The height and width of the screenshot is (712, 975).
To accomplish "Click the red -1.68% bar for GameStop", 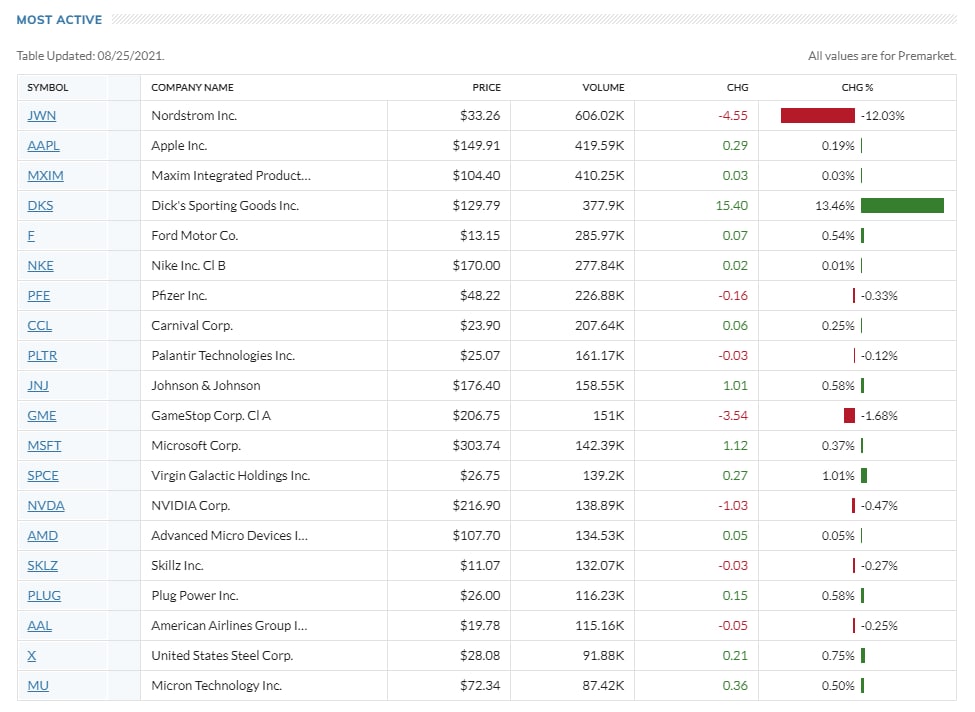I will pos(849,415).
